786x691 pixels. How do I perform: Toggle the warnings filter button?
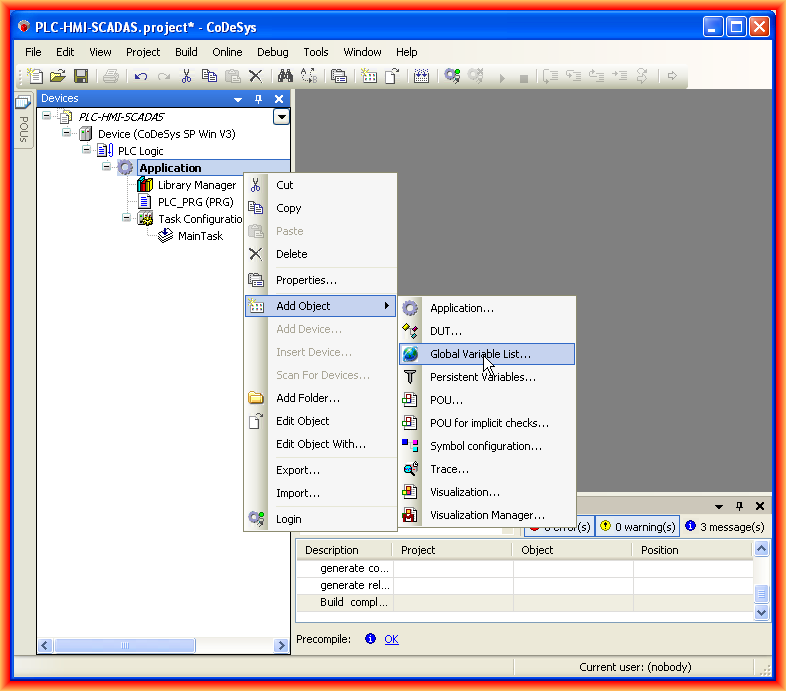click(636, 527)
